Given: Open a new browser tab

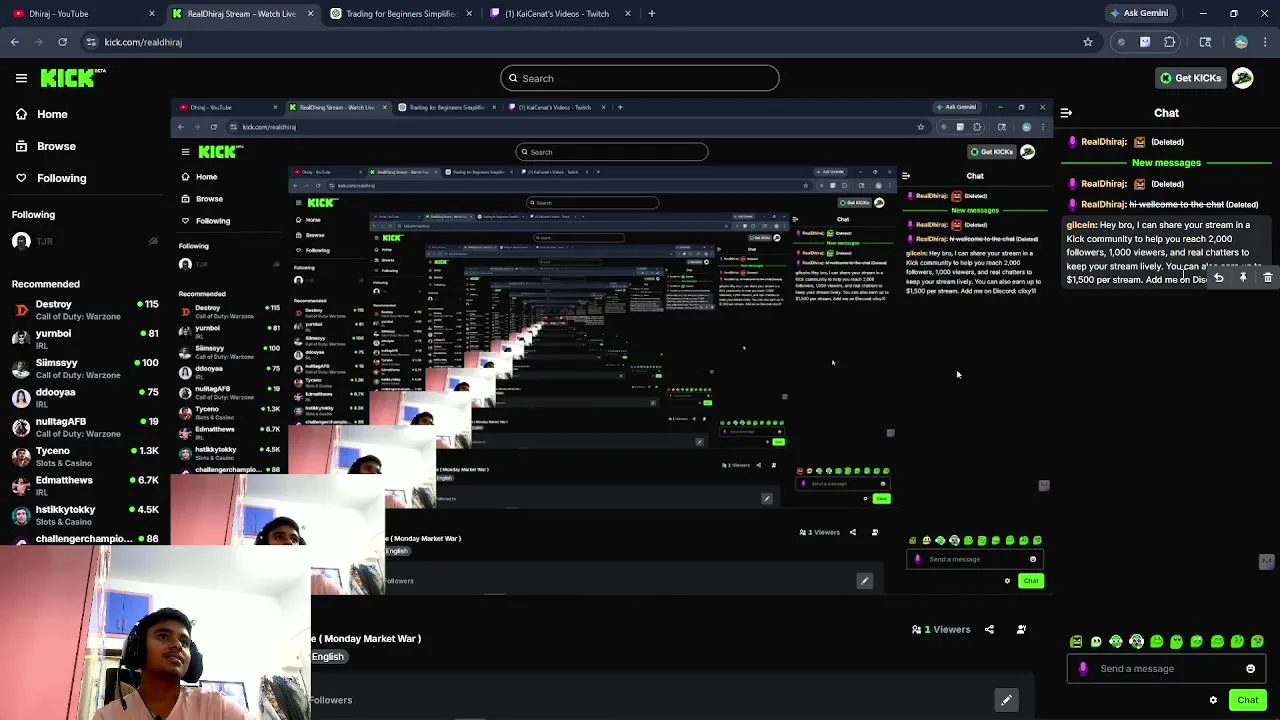Looking at the screenshot, I should (651, 14).
